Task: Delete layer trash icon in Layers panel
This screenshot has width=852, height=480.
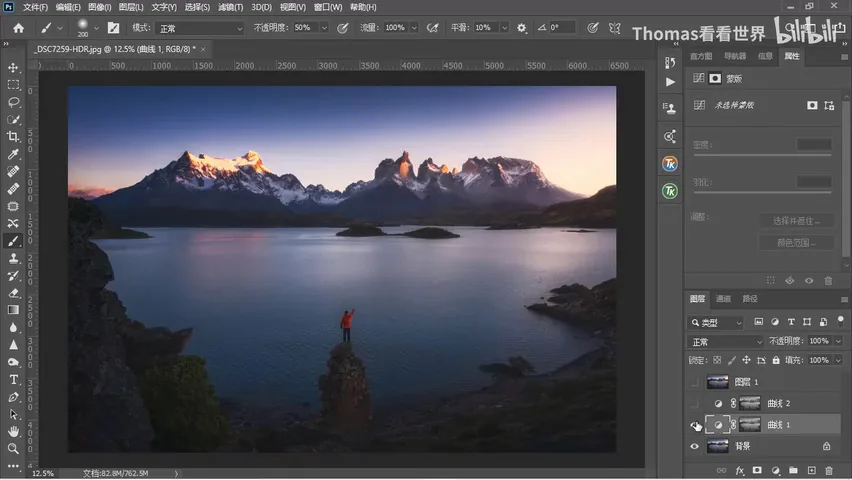Action: point(829,471)
